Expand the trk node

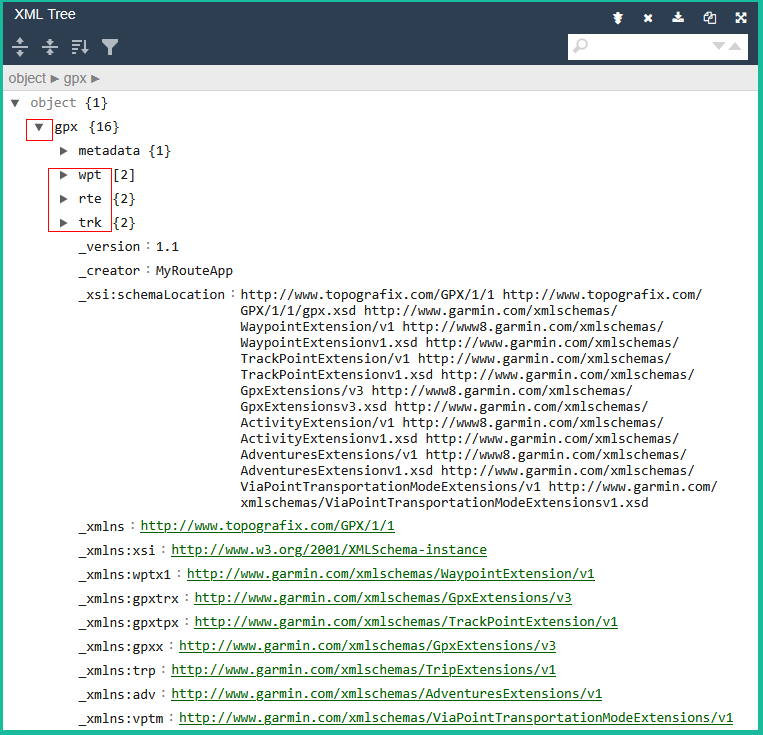pyautogui.click(x=64, y=223)
